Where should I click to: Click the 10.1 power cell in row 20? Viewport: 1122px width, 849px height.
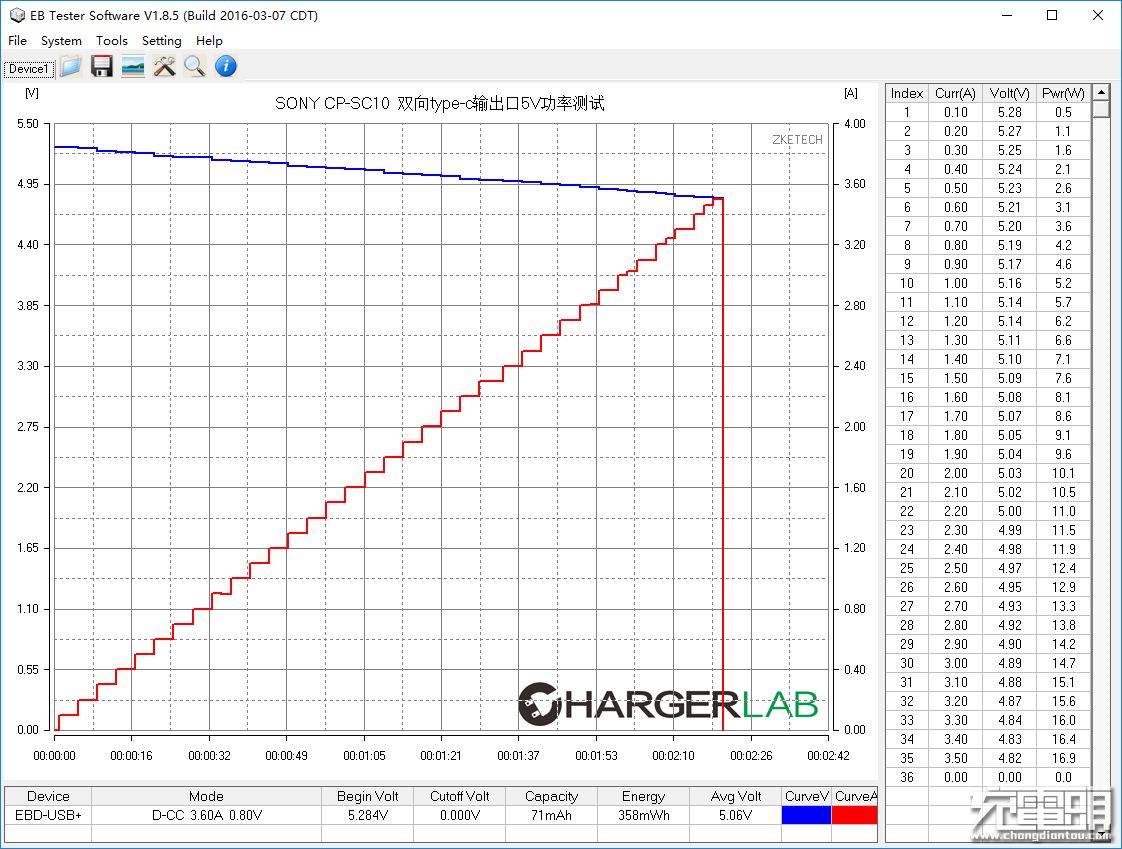click(x=1063, y=473)
